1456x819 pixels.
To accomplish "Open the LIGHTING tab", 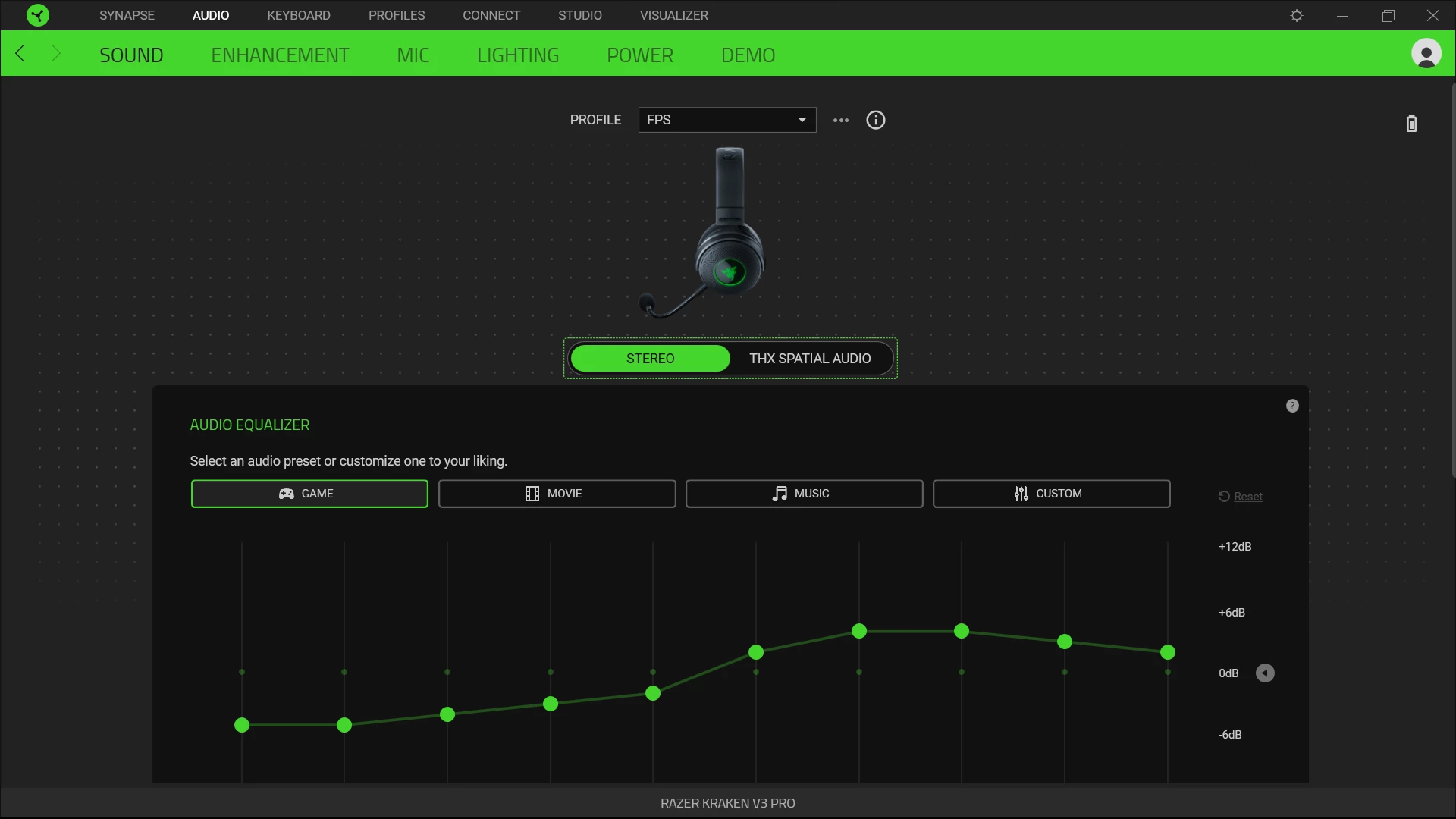I will point(518,55).
